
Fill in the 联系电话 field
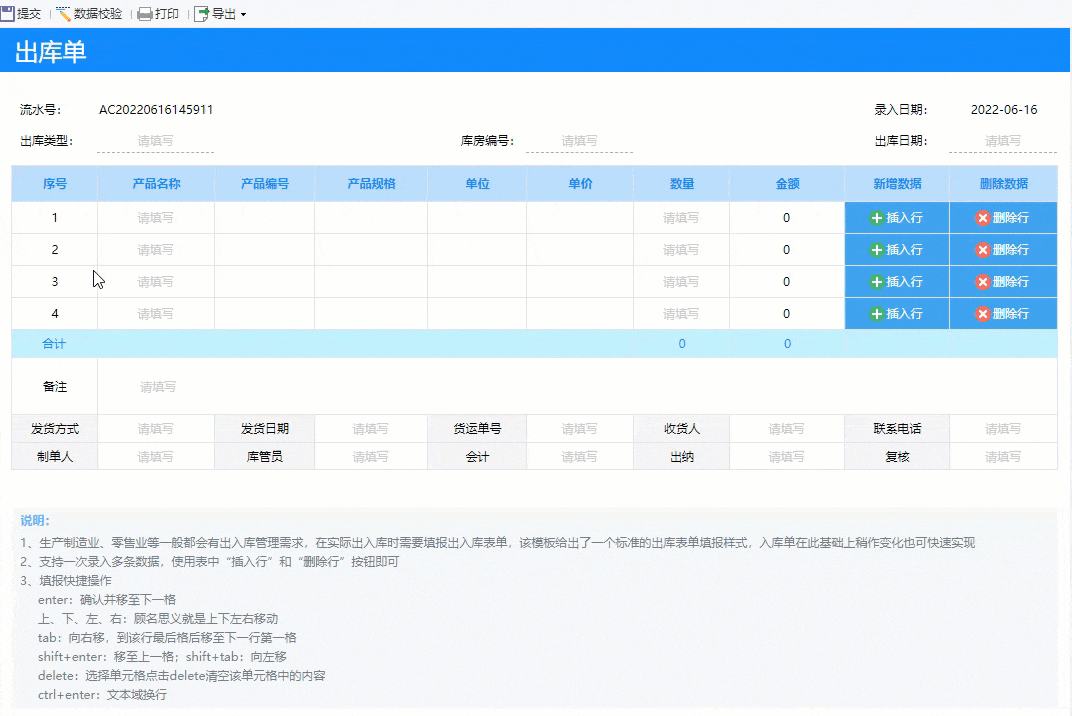1003,429
